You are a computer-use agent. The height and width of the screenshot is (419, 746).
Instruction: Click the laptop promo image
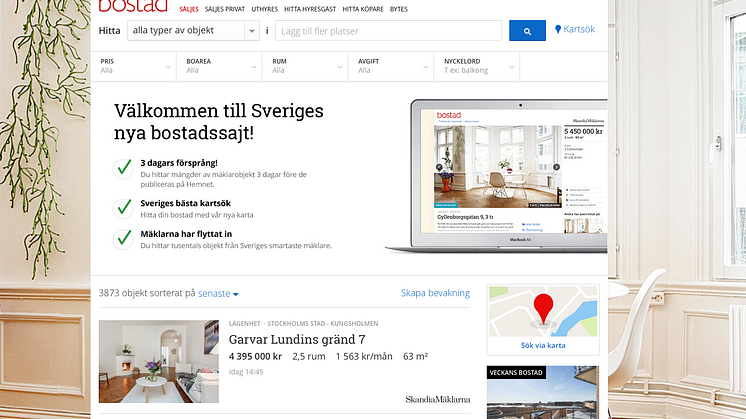pos(497,176)
